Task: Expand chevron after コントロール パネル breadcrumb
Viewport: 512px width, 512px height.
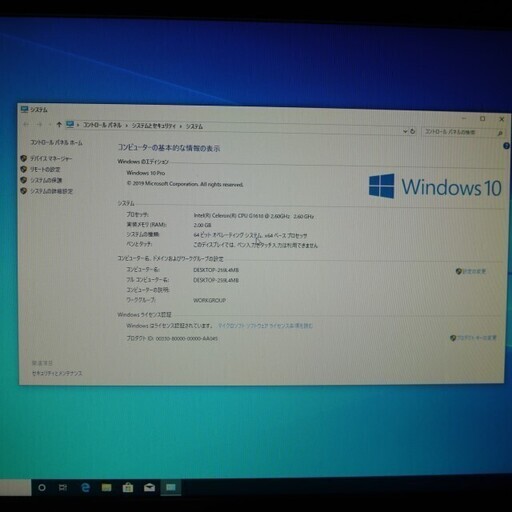Action: [x=127, y=126]
